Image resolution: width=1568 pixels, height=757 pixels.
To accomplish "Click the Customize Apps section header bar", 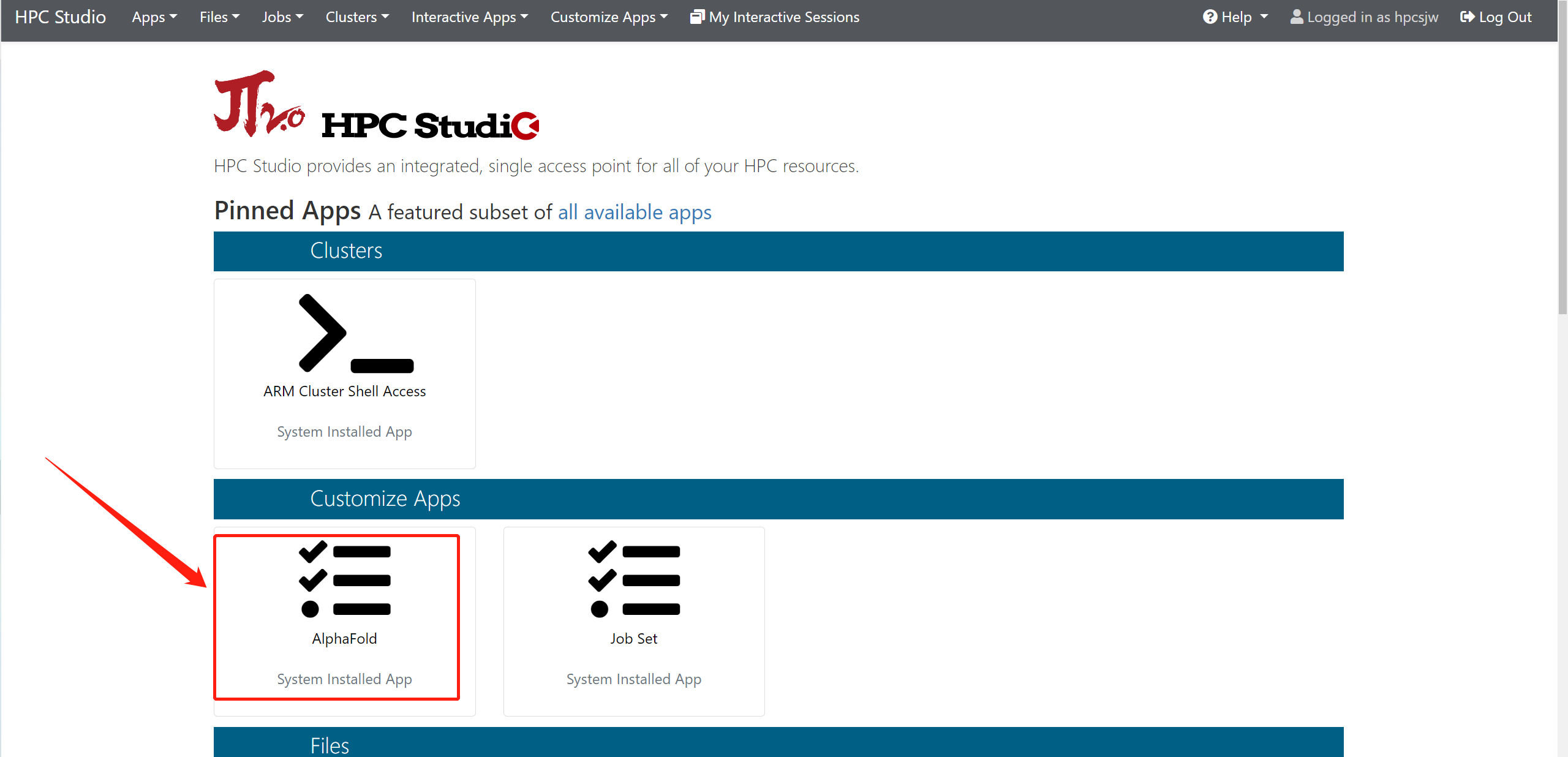I will 778,499.
